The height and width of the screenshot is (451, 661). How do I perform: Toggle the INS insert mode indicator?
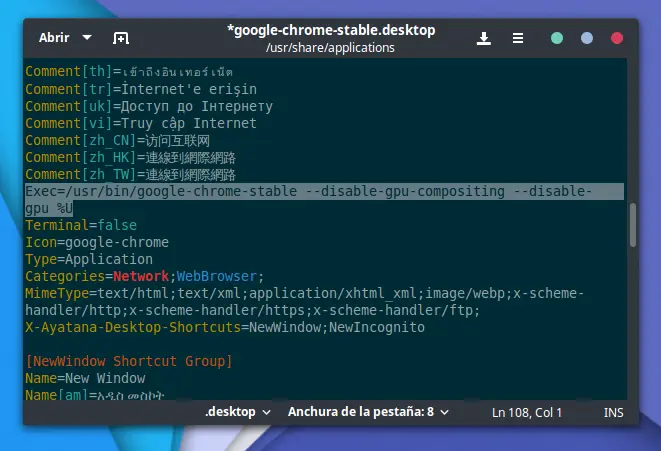pos(613,413)
